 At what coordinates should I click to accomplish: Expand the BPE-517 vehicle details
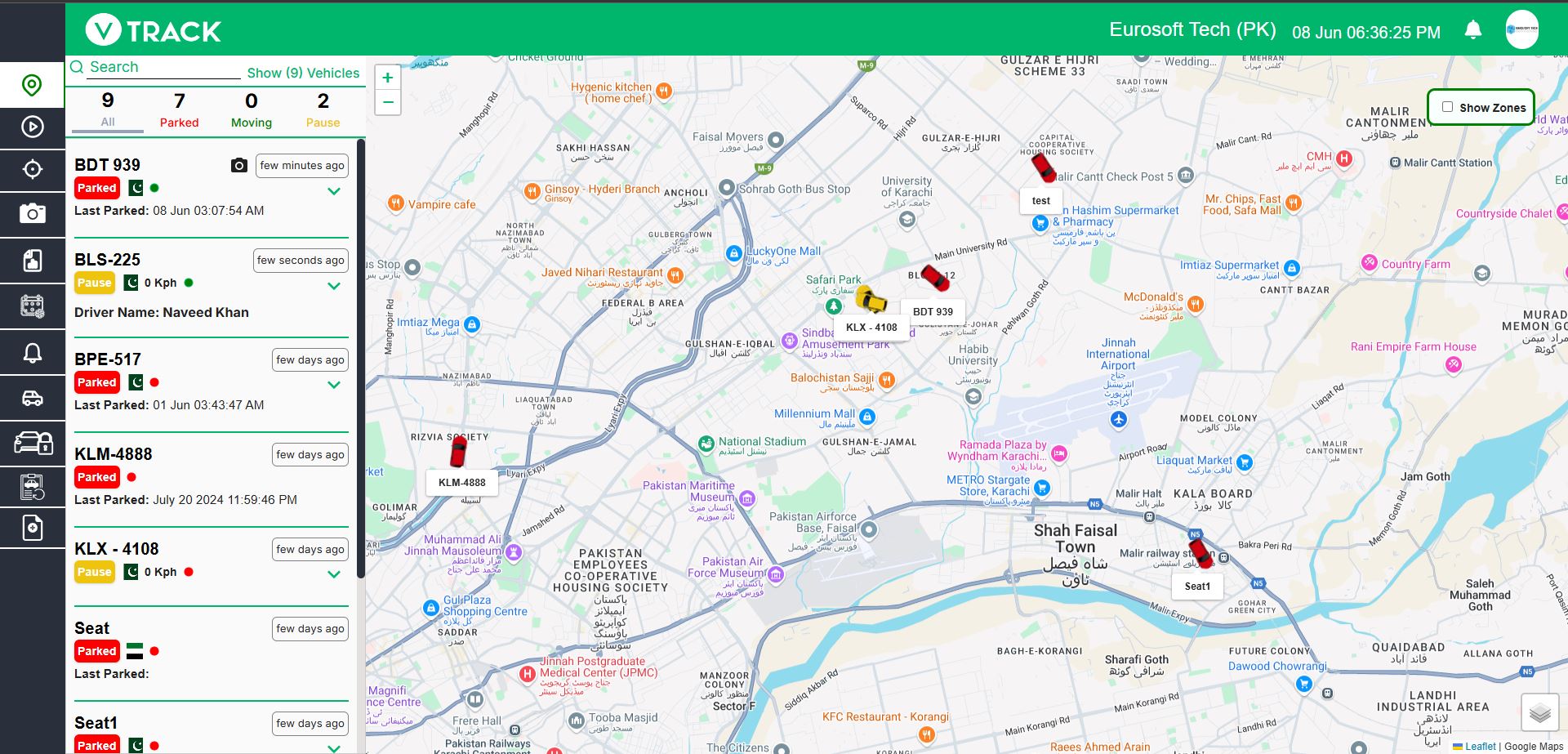(334, 385)
